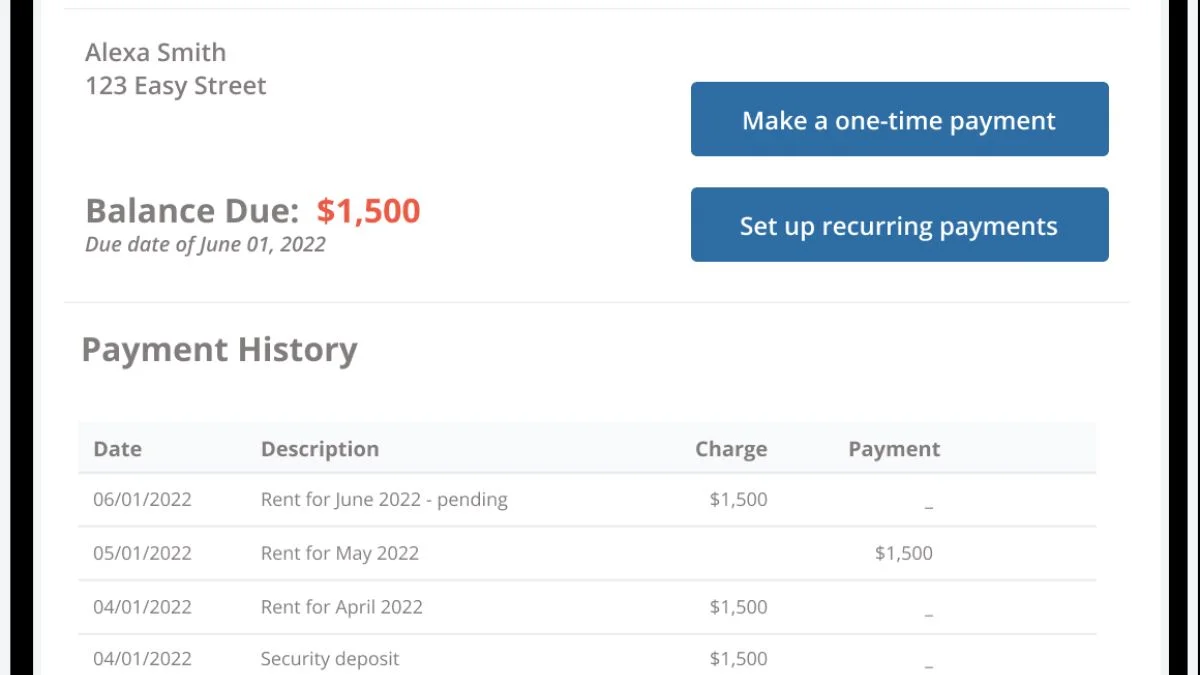Click the Make a one-time payment button
This screenshot has height=675, width=1200.
click(898, 119)
